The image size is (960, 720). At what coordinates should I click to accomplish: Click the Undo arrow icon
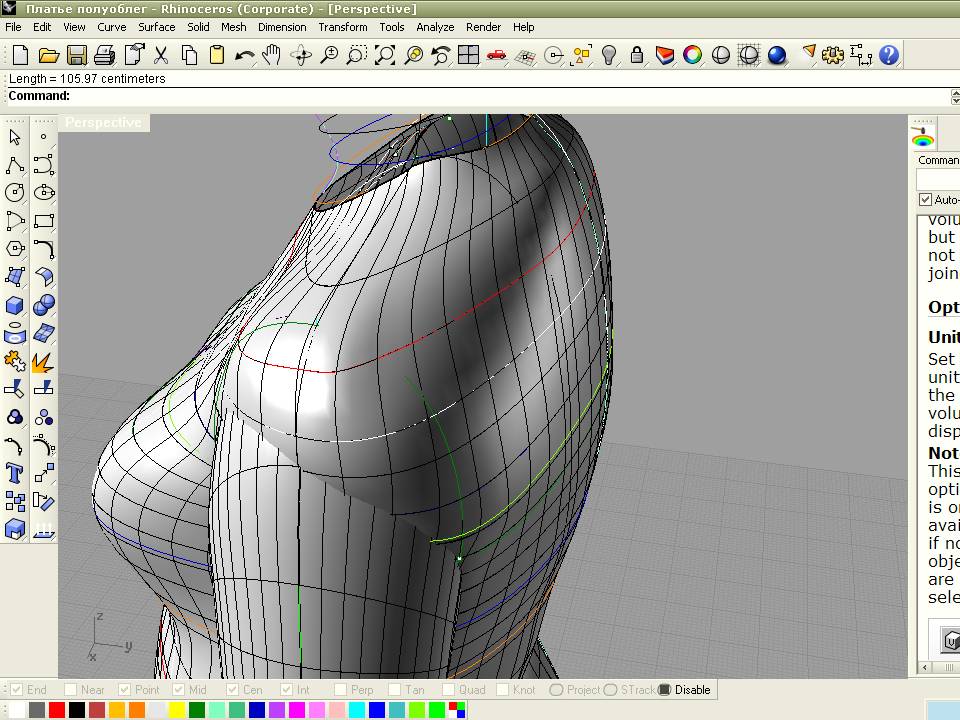pos(244,56)
